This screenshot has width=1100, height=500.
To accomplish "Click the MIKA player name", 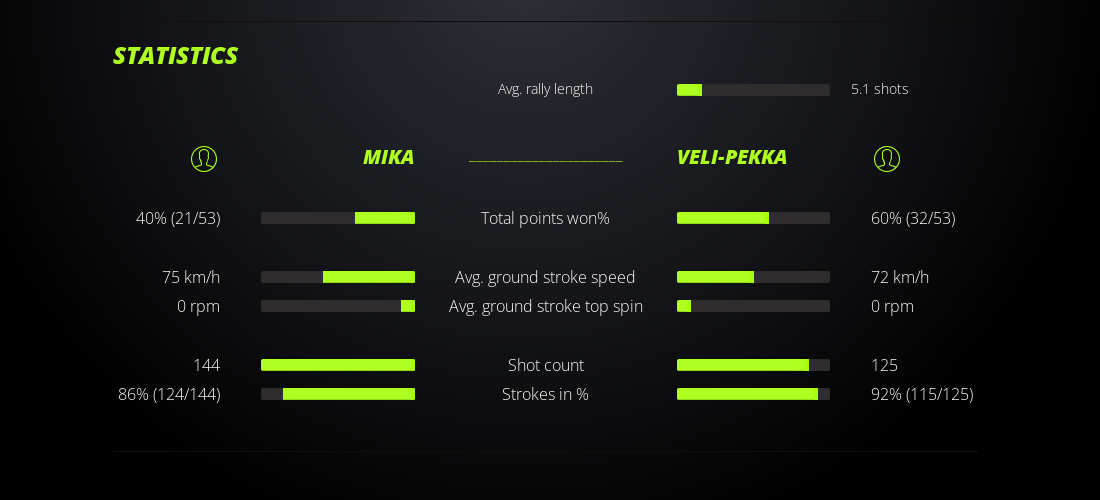I will pos(388,157).
